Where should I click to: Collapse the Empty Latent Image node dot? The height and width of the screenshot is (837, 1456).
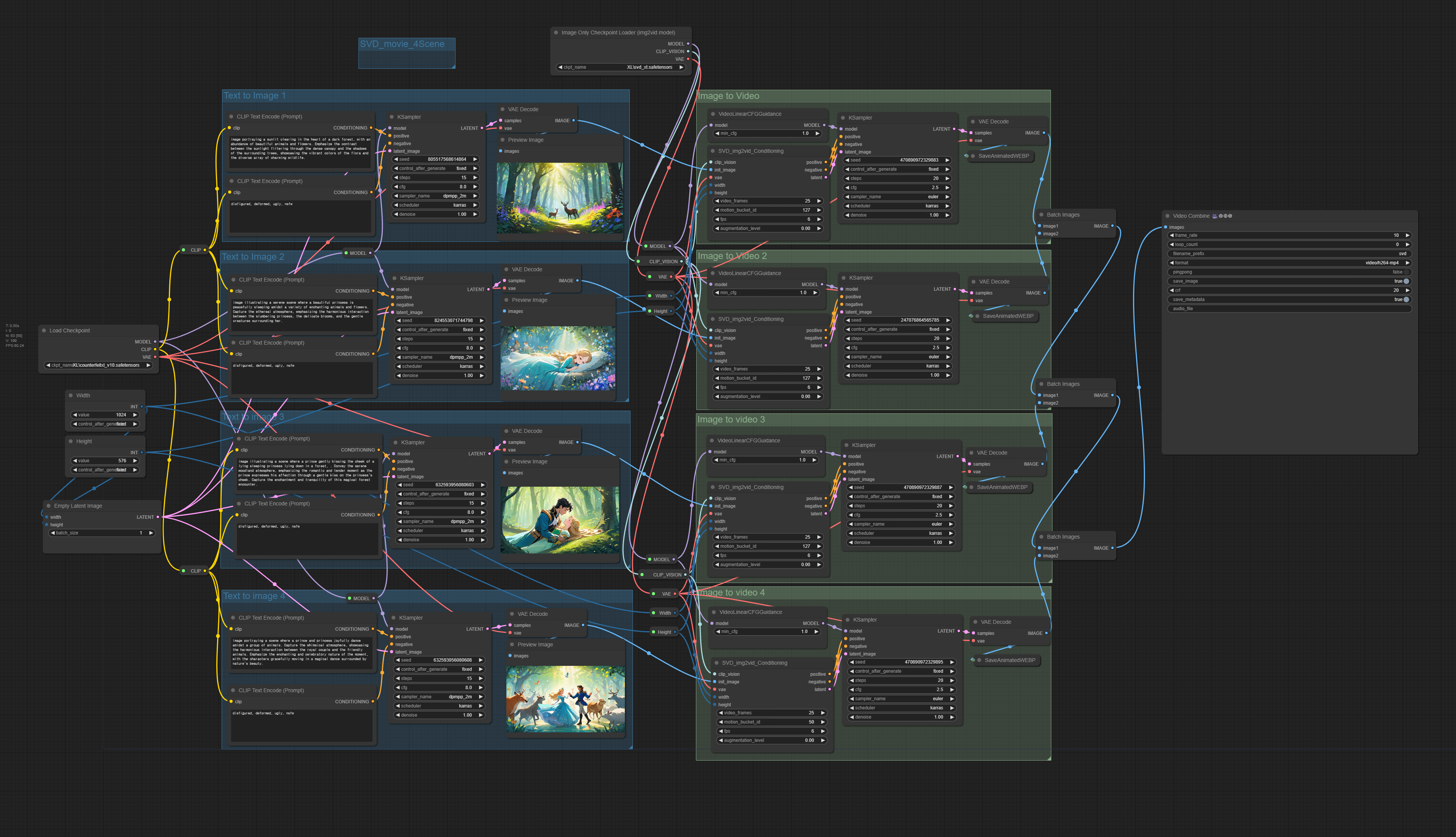[48, 506]
